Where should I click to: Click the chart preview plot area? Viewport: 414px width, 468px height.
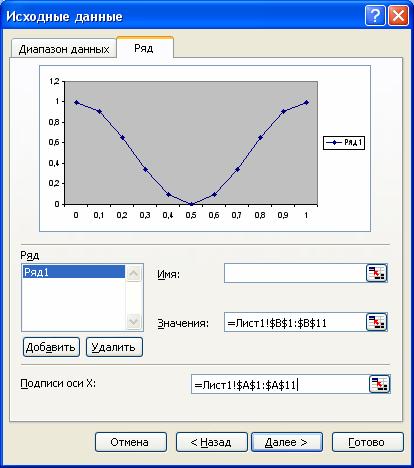(191, 142)
